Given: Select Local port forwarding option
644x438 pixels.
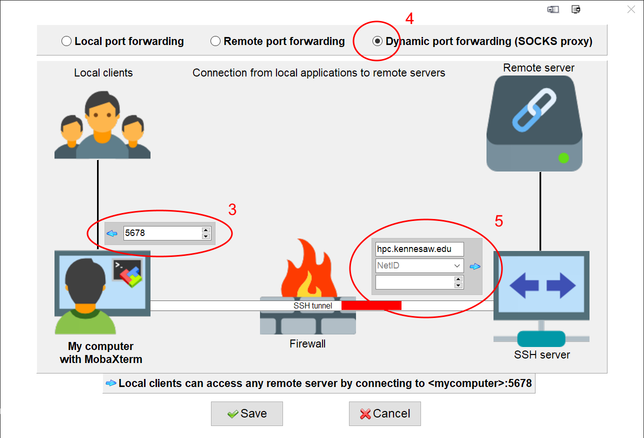Looking at the screenshot, I should [x=67, y=42].
